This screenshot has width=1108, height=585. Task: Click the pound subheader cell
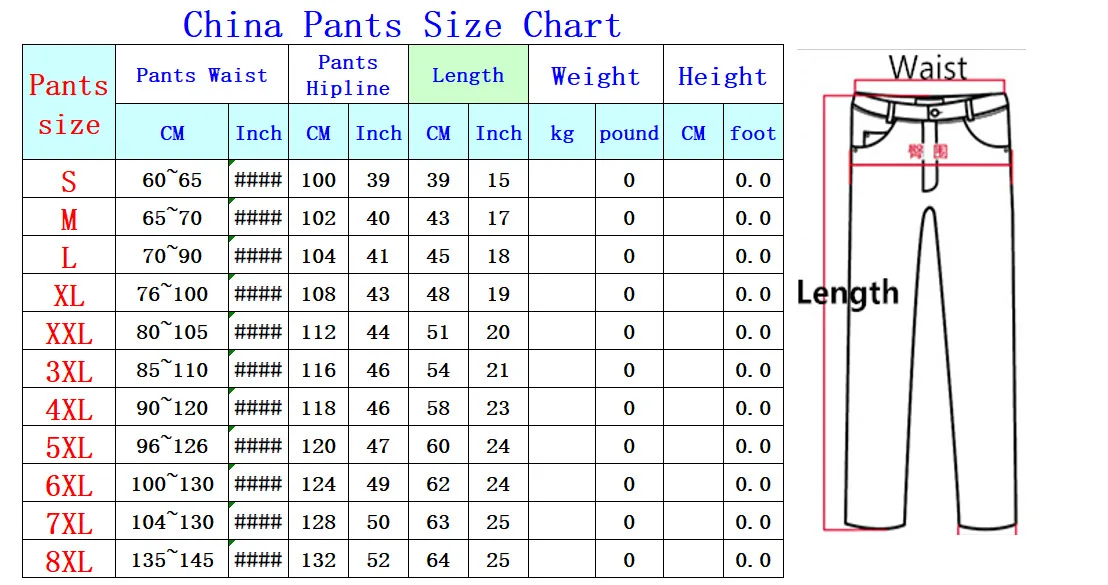coord(629,133)
